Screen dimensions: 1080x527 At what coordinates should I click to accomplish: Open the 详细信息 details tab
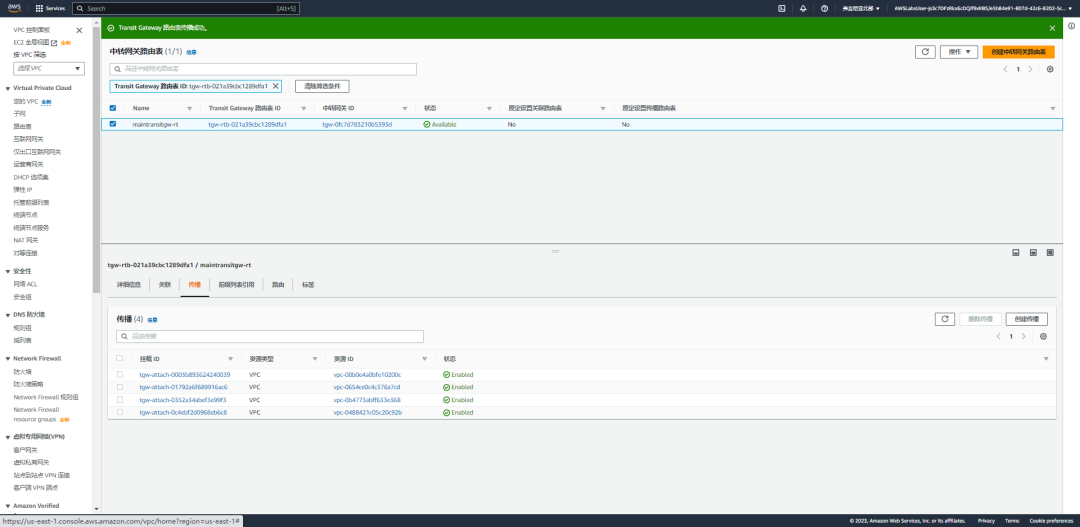[x=129, y=285]
